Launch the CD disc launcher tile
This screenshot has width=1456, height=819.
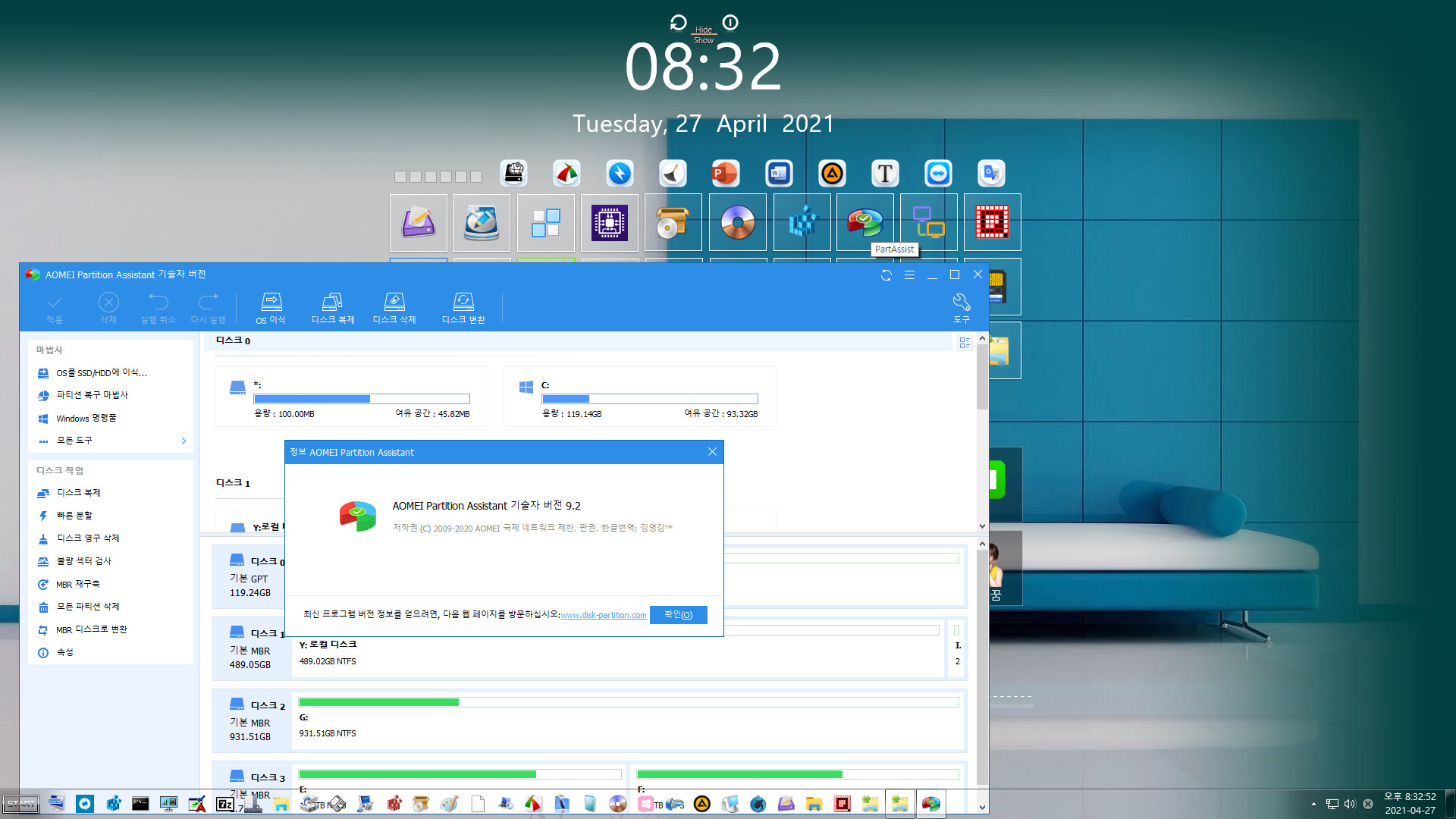(738, 222)
